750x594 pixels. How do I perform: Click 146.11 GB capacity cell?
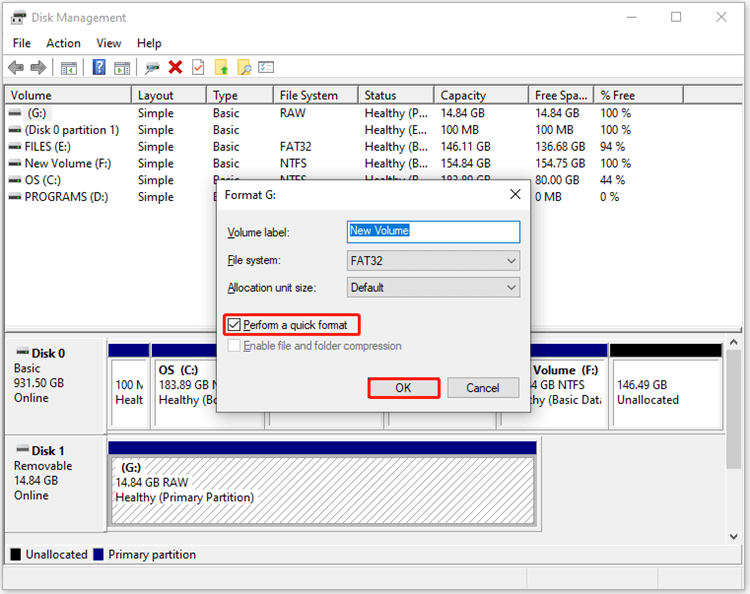[465, 146]
